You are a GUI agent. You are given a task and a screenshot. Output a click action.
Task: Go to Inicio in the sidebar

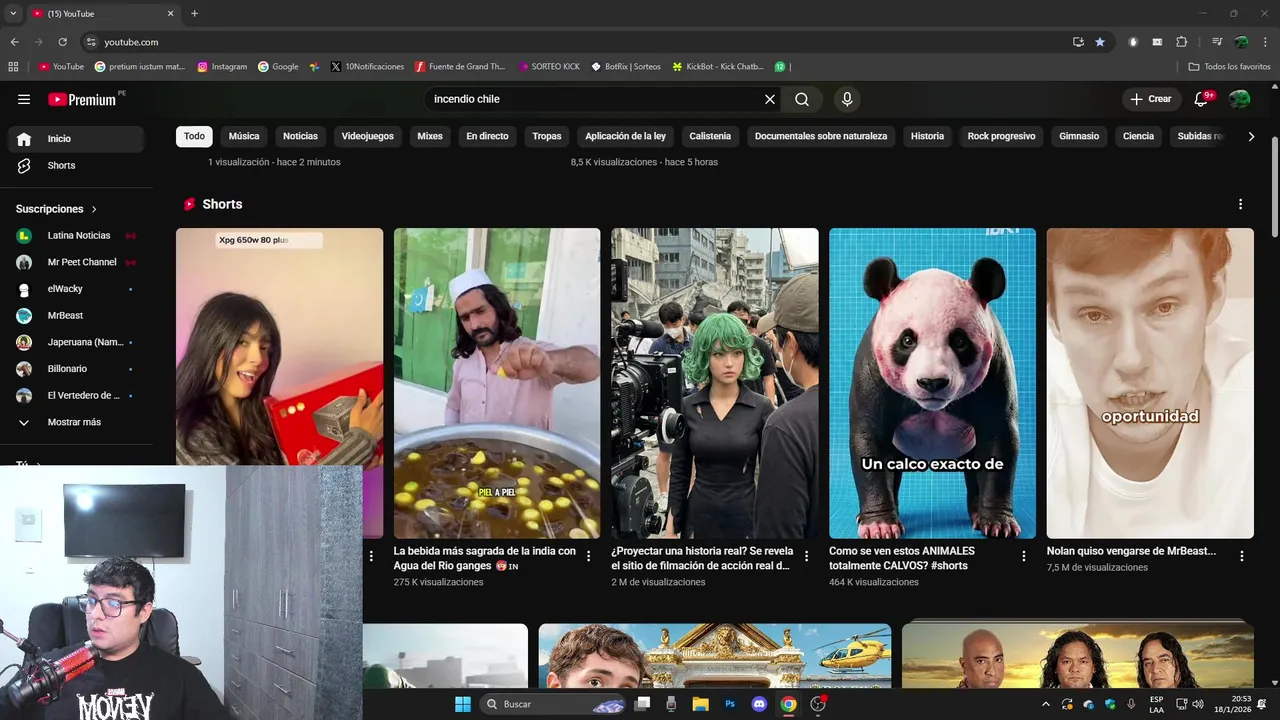(x=76, y=139)
